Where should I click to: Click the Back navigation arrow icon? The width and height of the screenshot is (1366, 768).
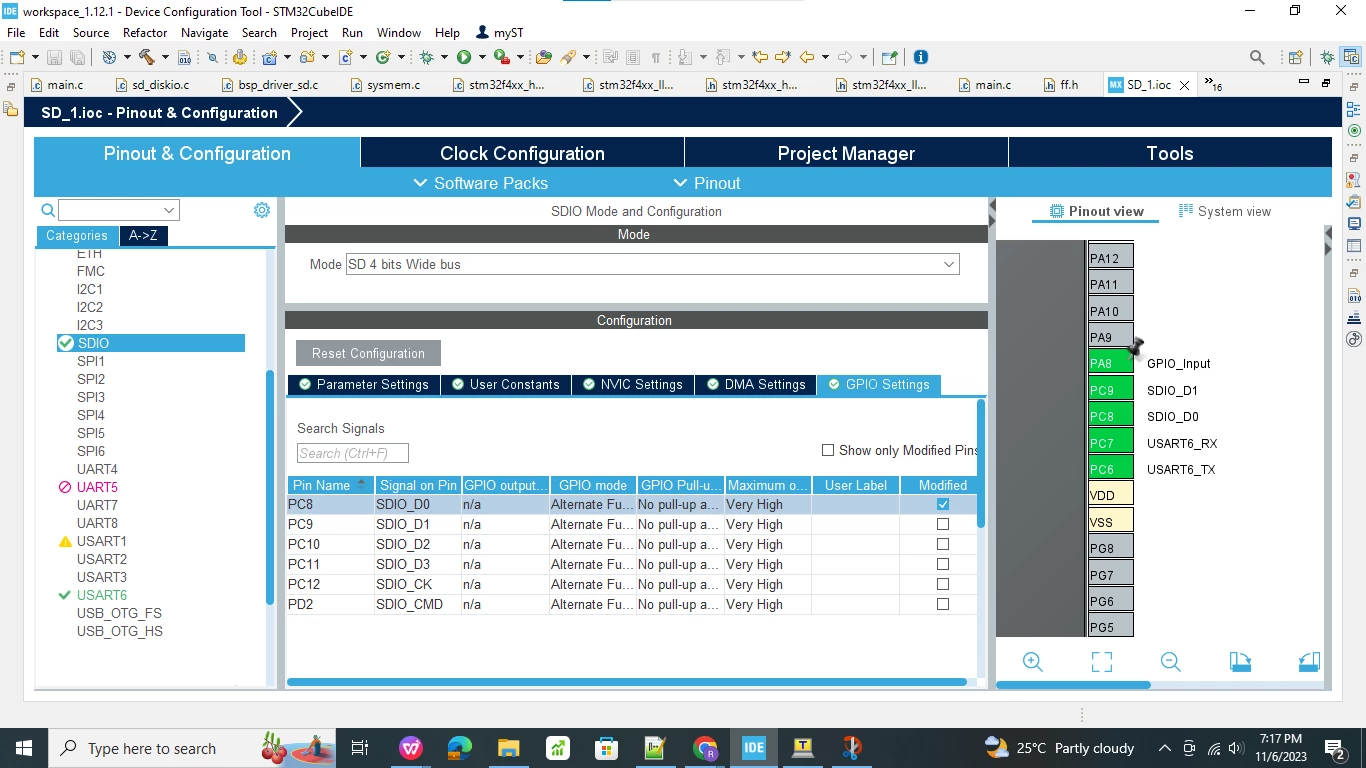pyautogui.click(x=807, y=57)
